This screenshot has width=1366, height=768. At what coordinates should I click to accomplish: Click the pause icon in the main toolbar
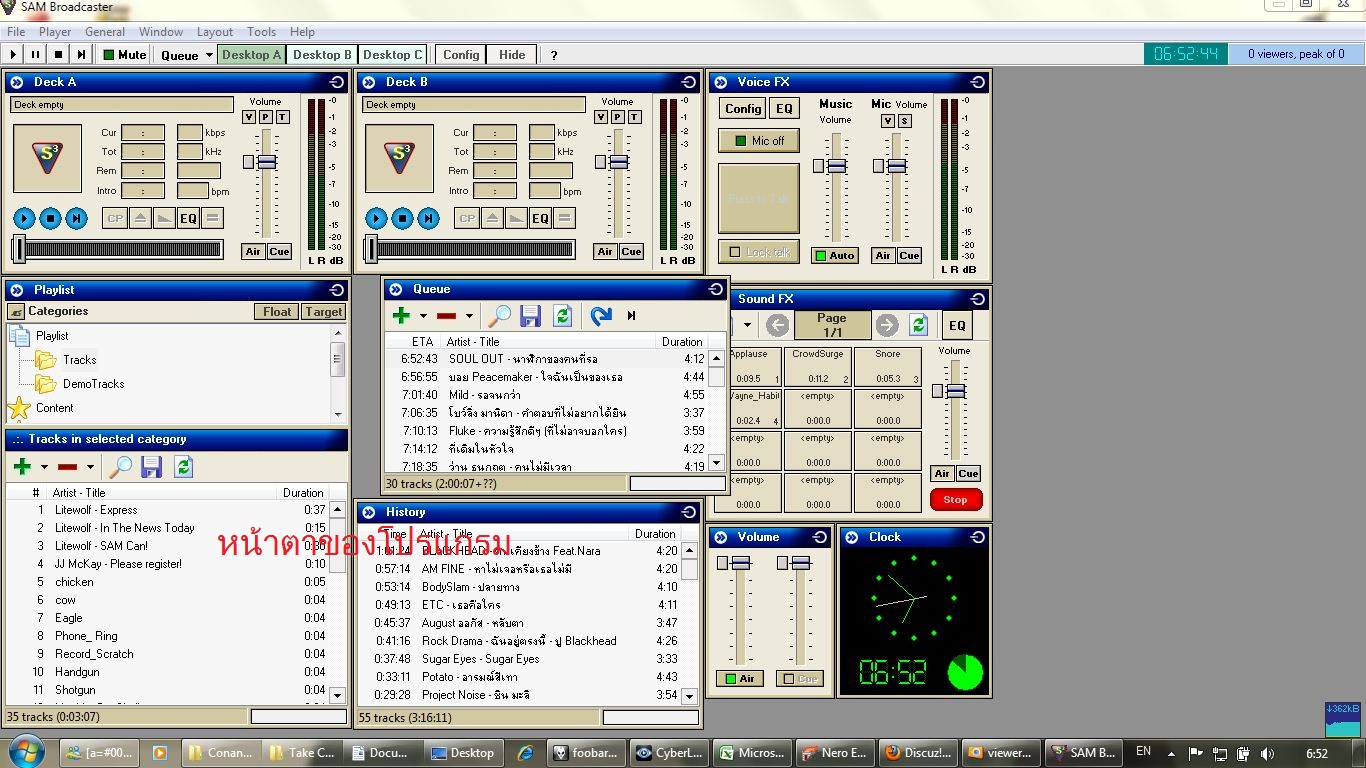click(x=35, y=55)
